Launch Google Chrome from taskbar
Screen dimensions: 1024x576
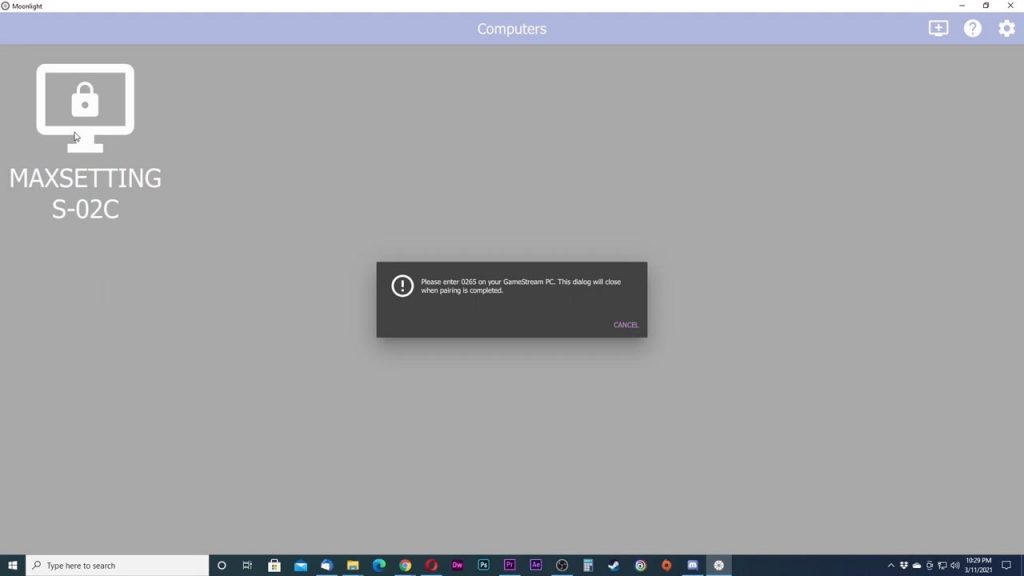tap(405, 565)
